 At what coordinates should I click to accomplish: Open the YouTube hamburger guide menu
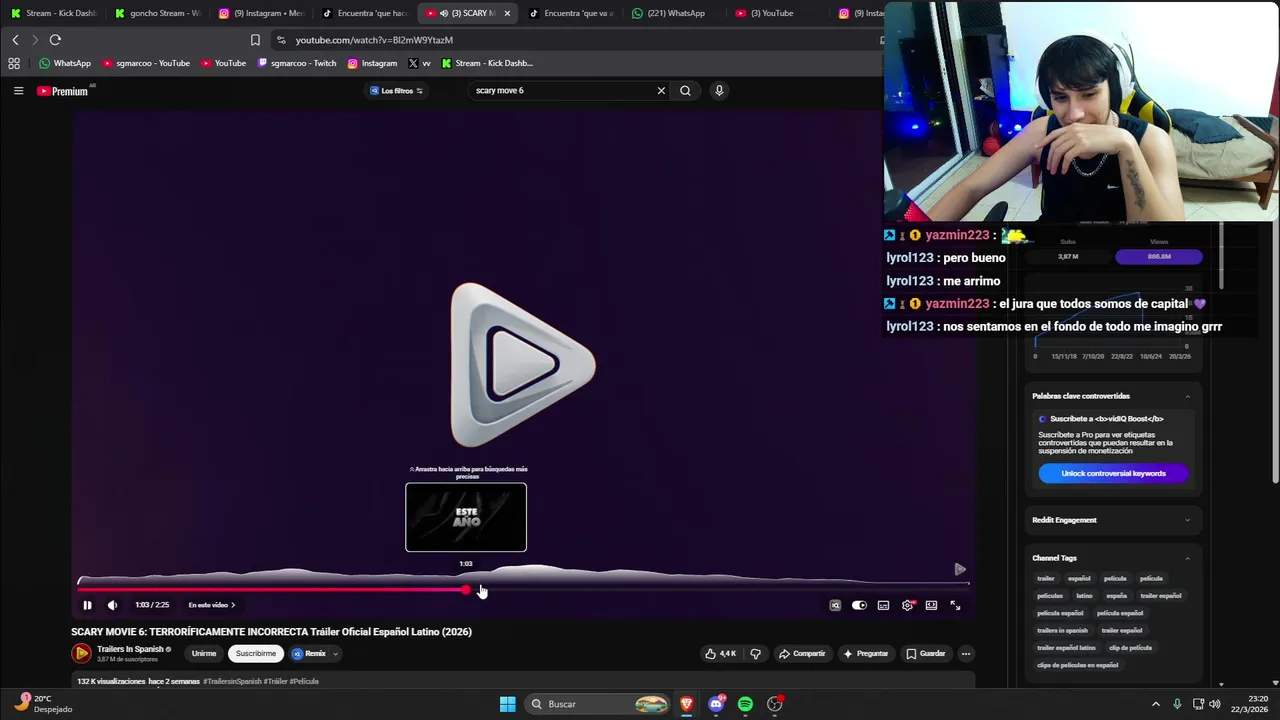18,91
